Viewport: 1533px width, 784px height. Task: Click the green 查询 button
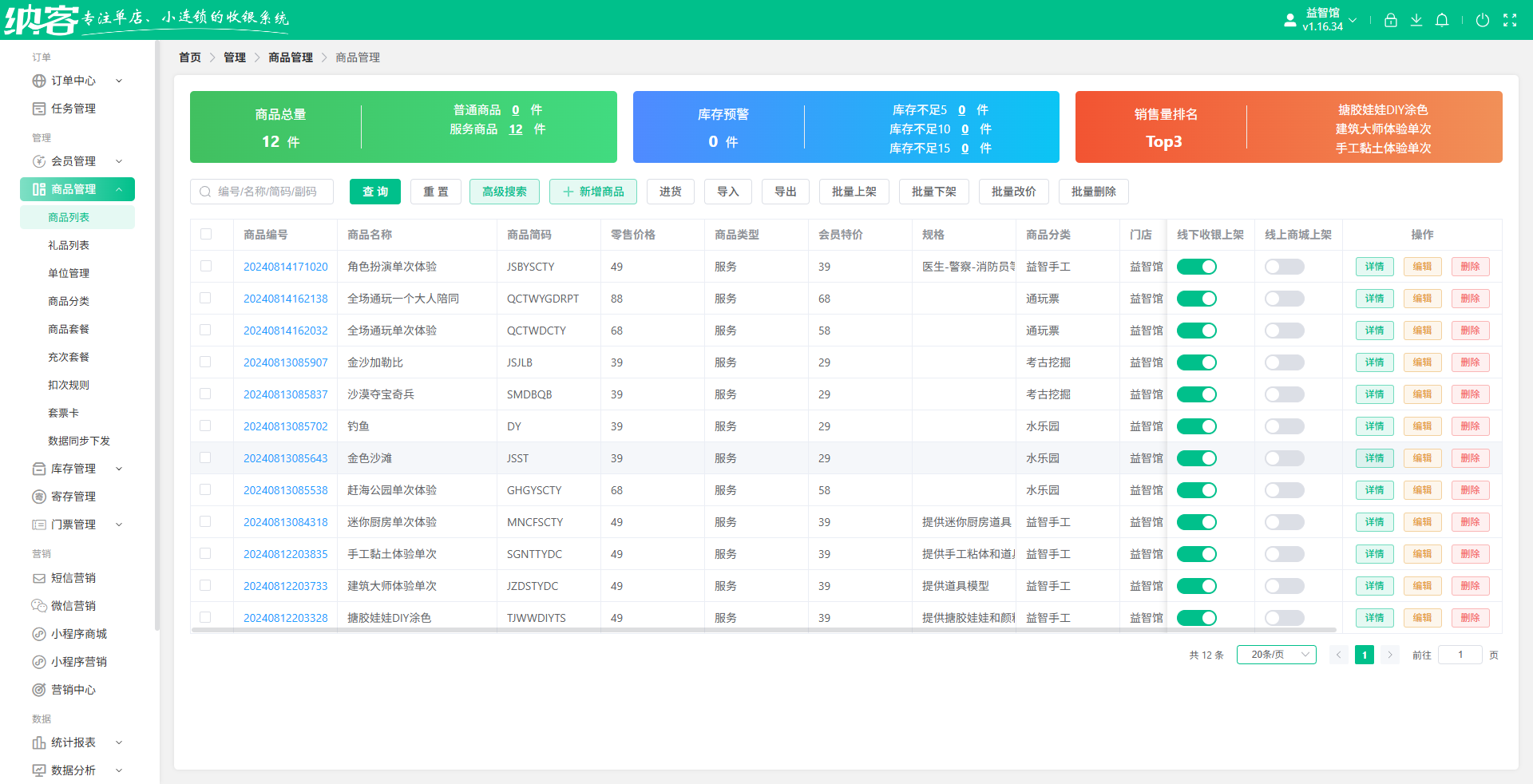click(375, 192)
